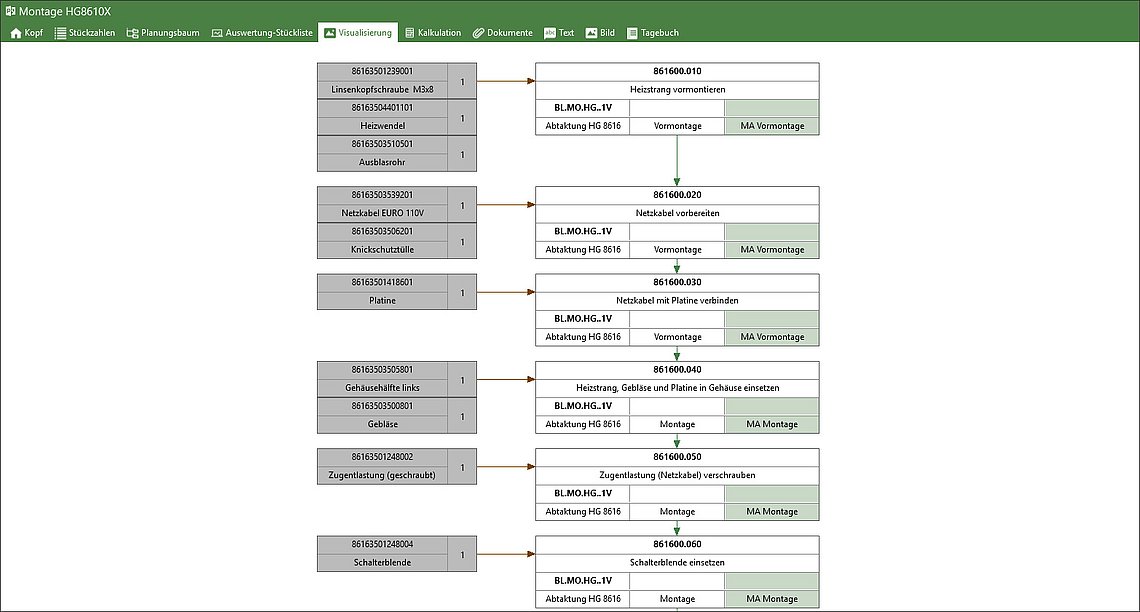Viewport: 1140px width, 612px height.
Task: Click the Dokumente paperclip icon
Action: tap(478, 33)
